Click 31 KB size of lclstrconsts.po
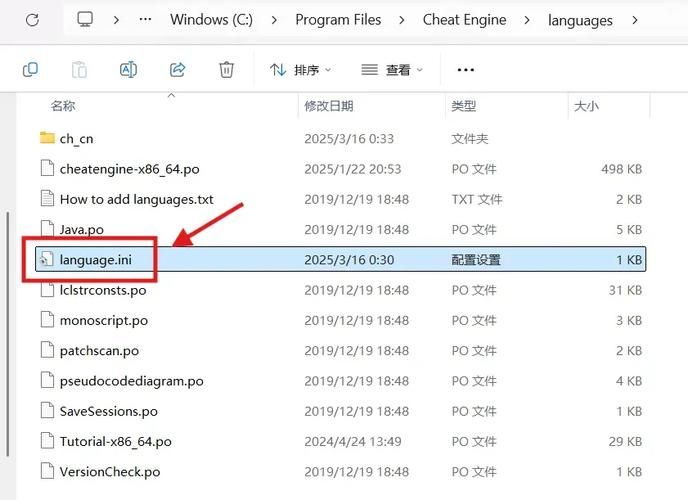688x500 pixels. click(x=625, y=290)
